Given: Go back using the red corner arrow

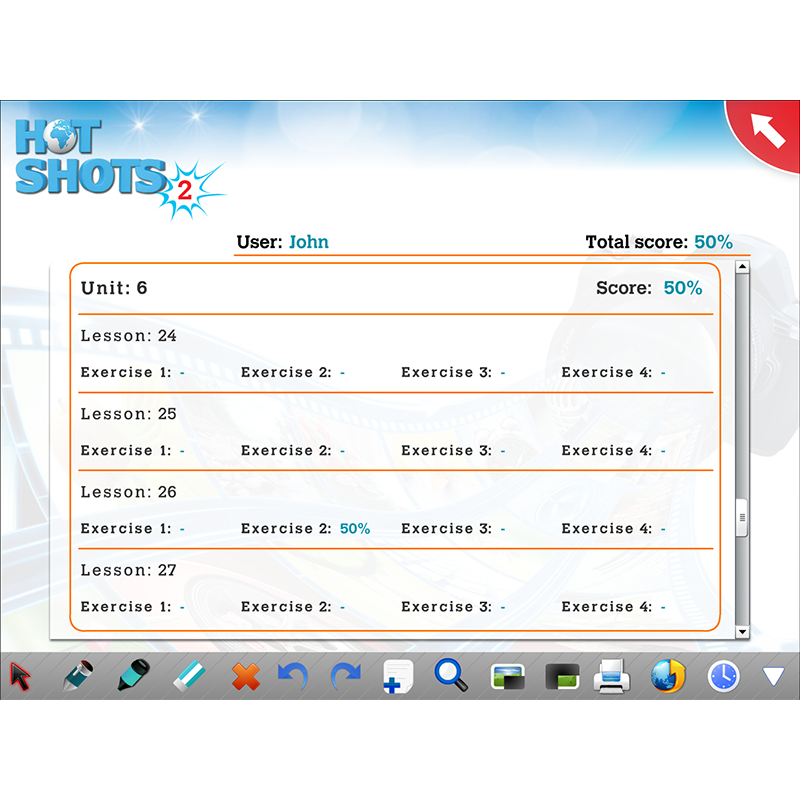Looking at the screenshot, I should [x=769, y=131].
